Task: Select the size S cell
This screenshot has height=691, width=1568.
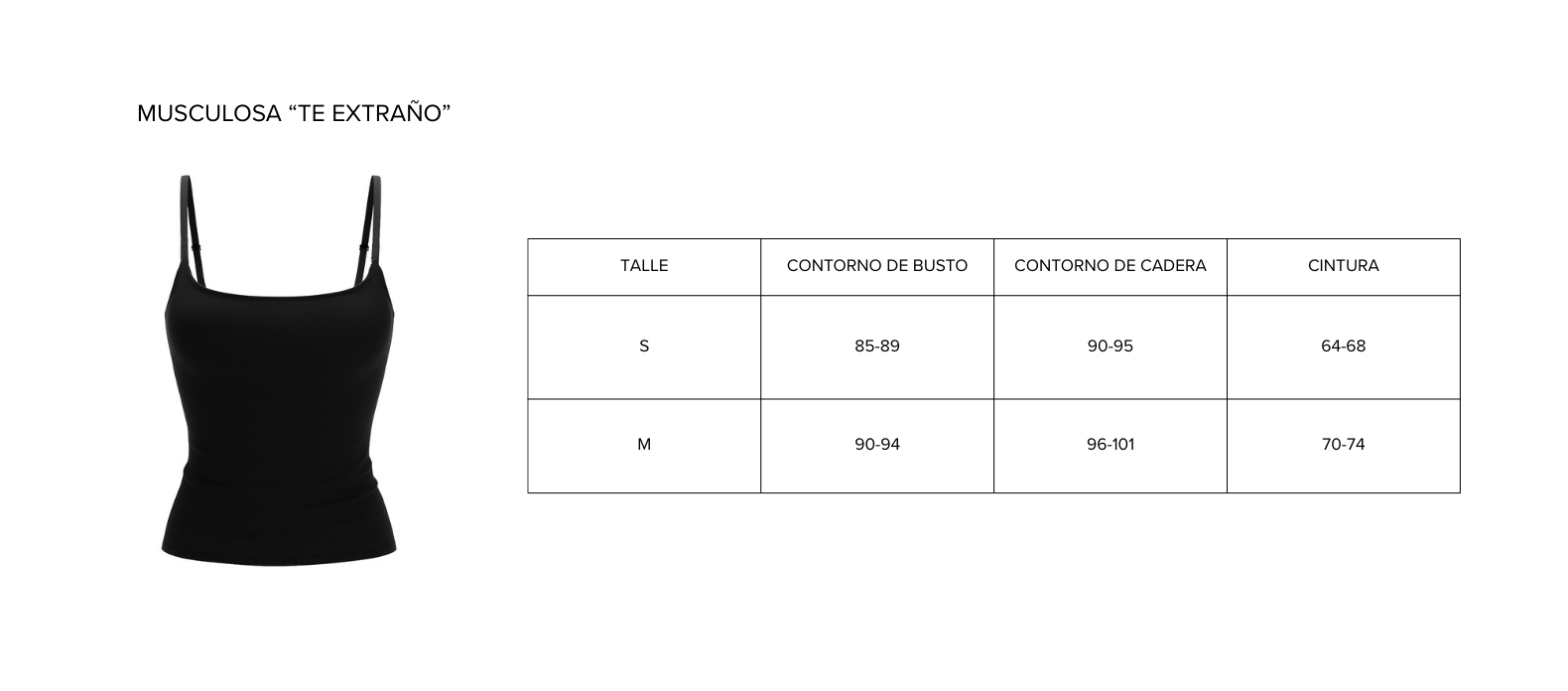Action: pos(644,346)
